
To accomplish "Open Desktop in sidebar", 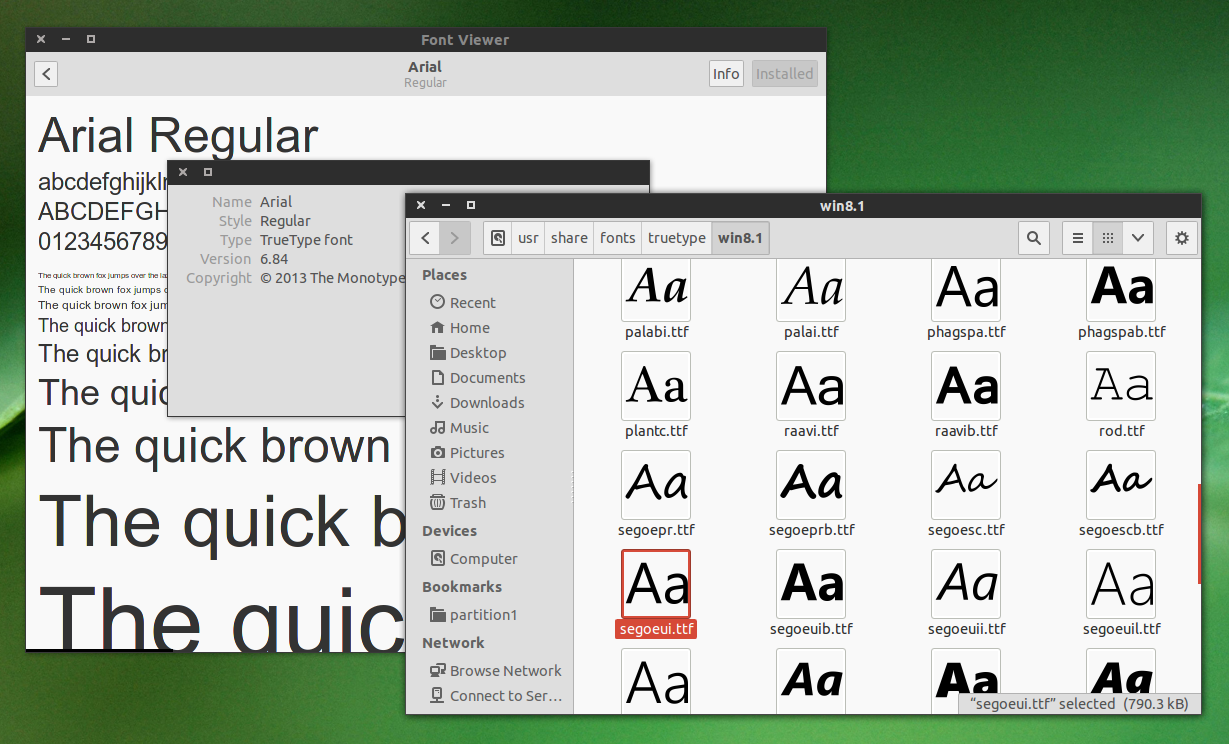I will 468,352.
